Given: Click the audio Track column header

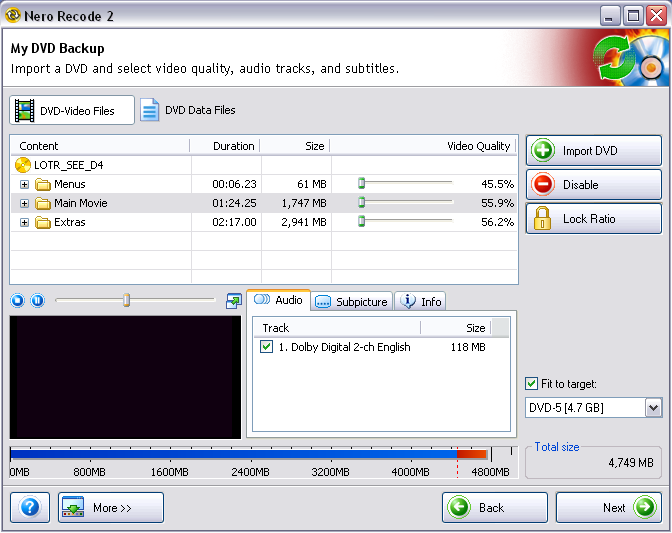Looking at the screenshot, I should click(337, 328).
